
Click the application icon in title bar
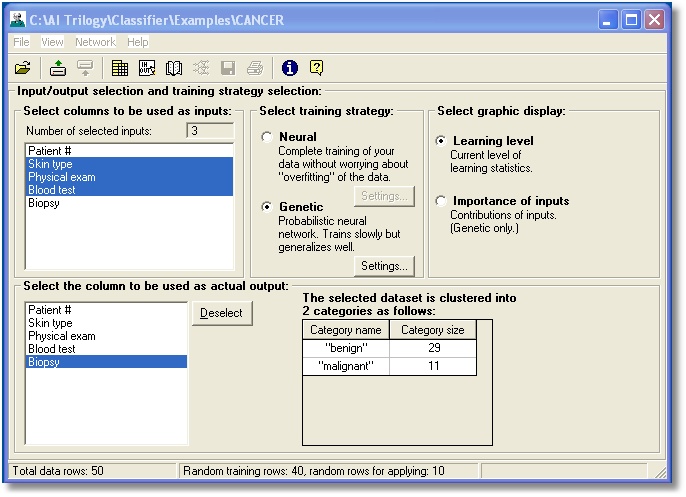(18, 20)
